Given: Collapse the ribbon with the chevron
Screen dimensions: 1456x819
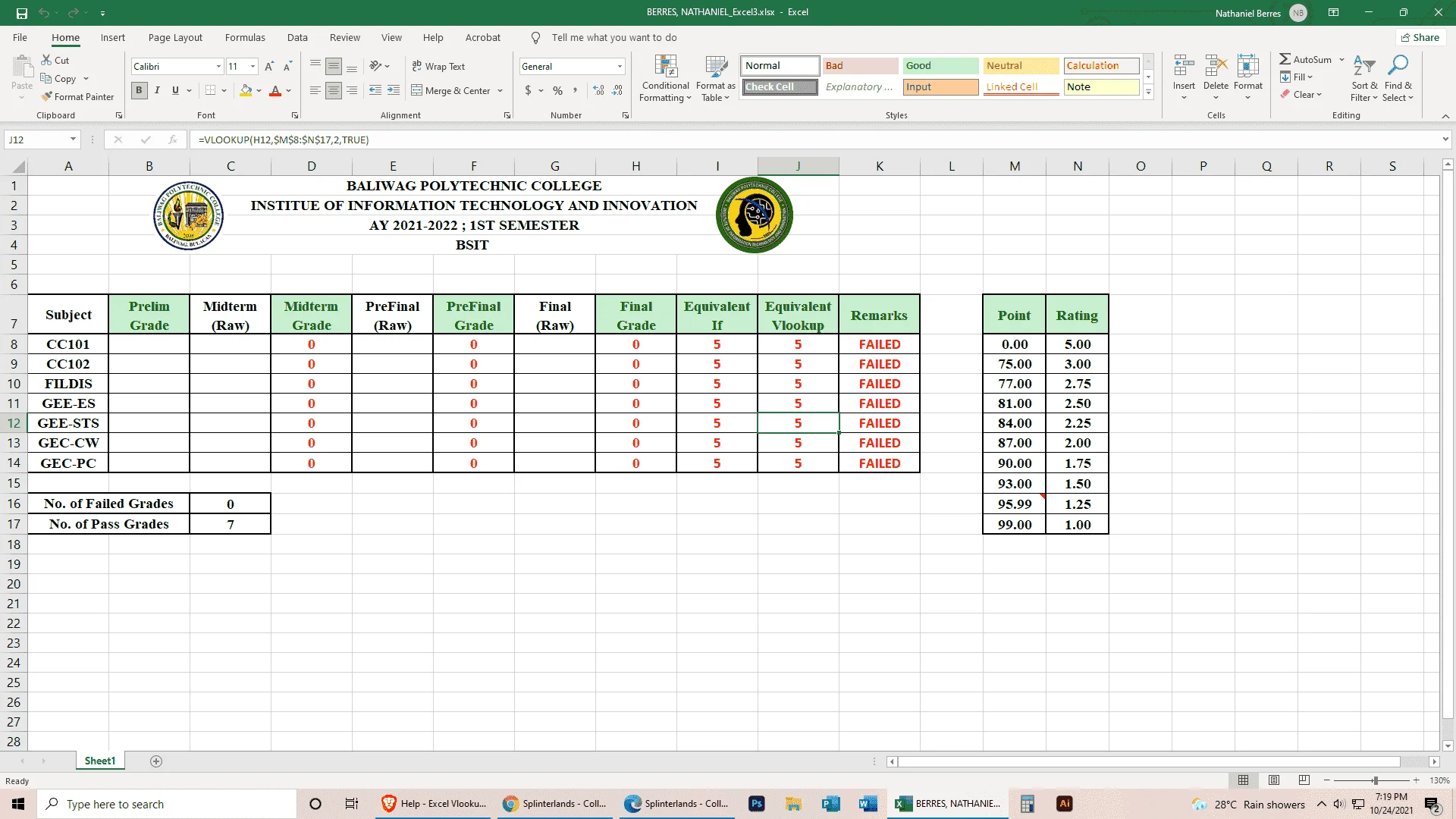Looking at the screenshot, I should (1445, 116).
